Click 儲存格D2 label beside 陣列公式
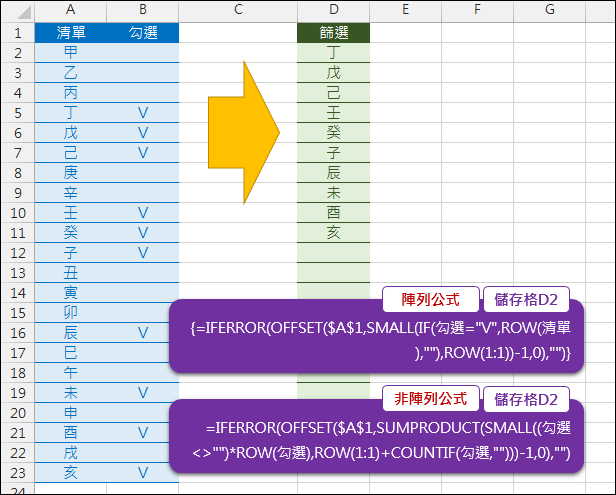The width and height of the screenshot is (616, 495). point(526,300)
